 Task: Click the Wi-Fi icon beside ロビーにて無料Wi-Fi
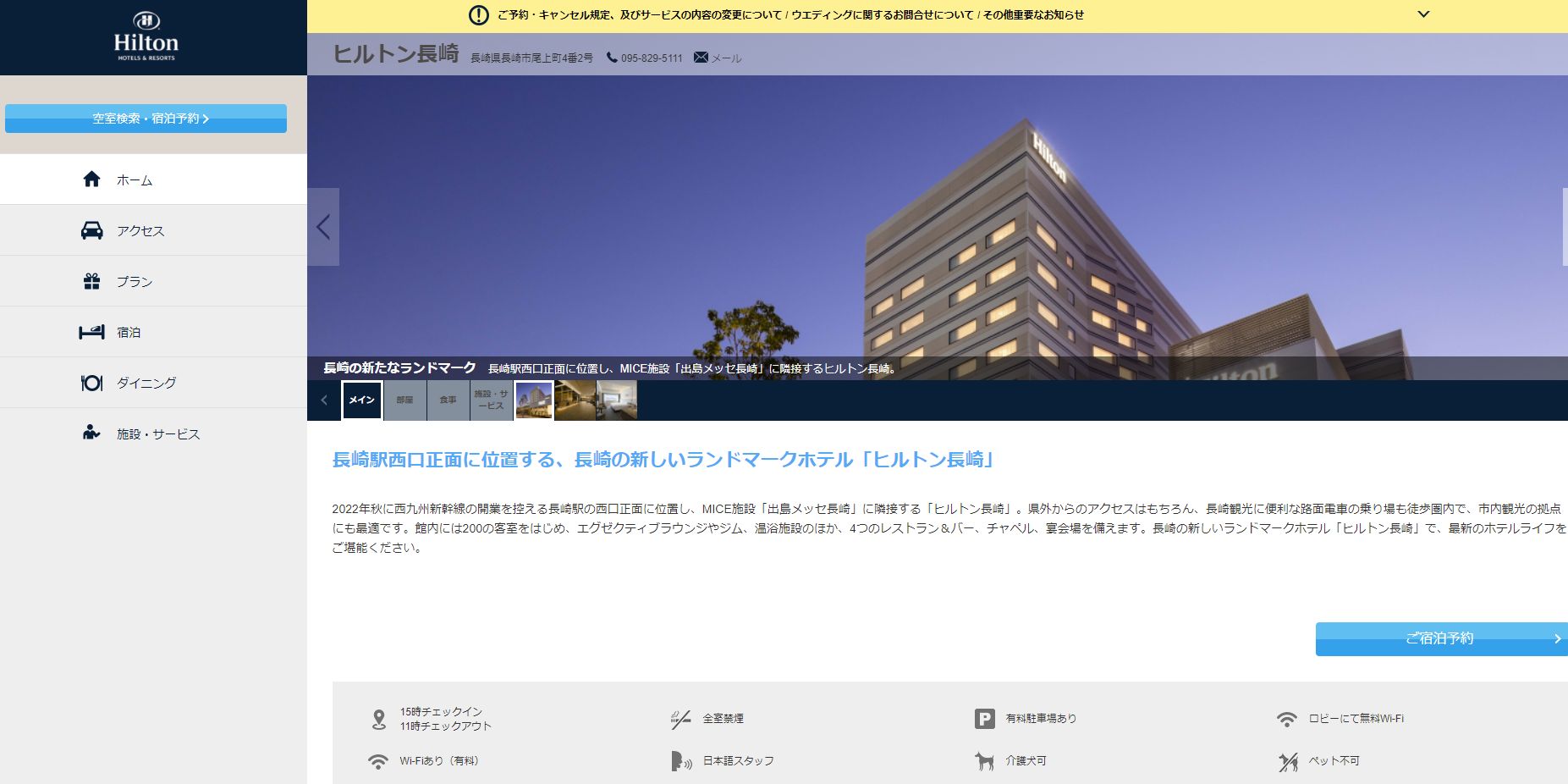click(x=1286, y=719)
